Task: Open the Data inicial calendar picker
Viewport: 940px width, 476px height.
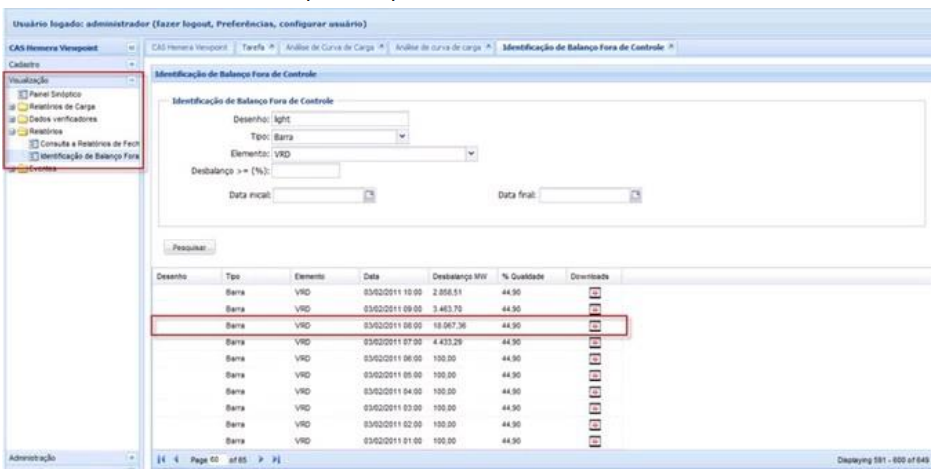Action: (x=369, y=198)
